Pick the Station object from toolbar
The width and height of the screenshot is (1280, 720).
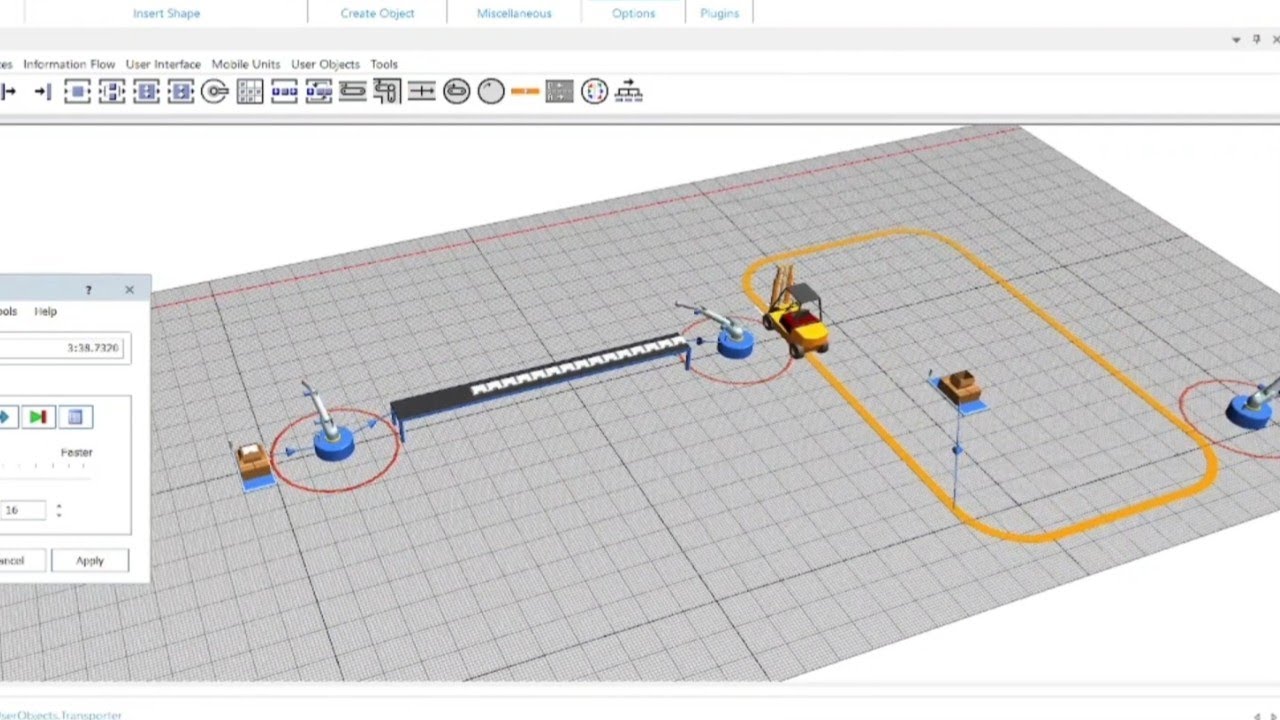(x=77, y=92)
